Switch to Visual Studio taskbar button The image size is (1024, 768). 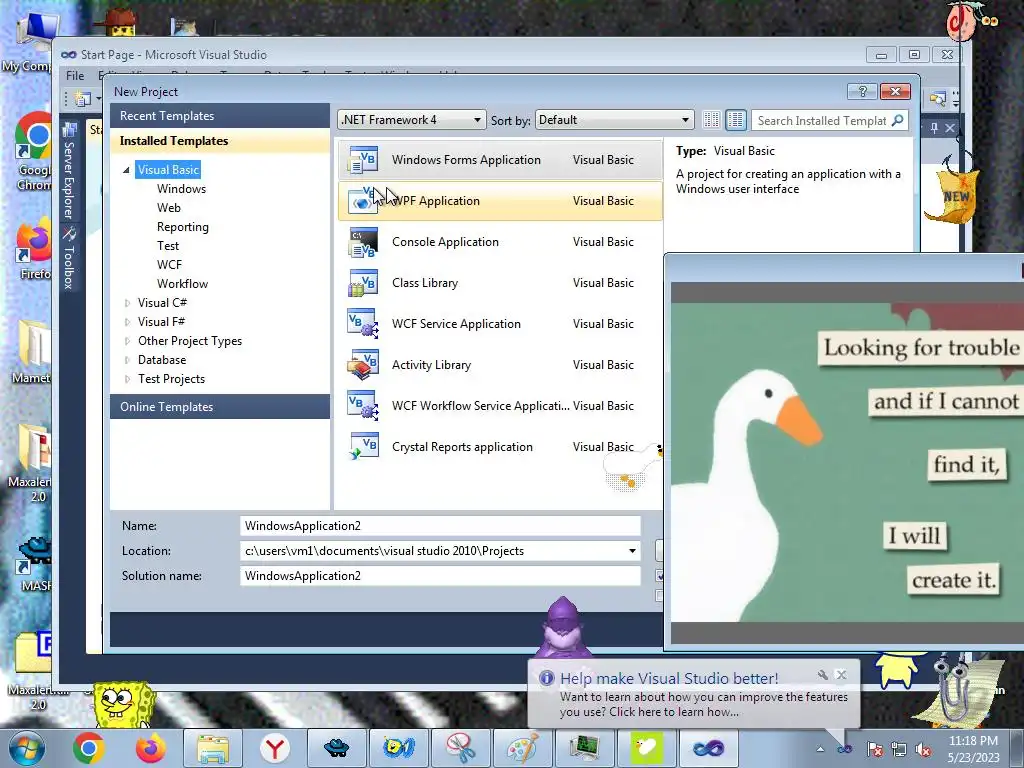[x=709, y=748]
